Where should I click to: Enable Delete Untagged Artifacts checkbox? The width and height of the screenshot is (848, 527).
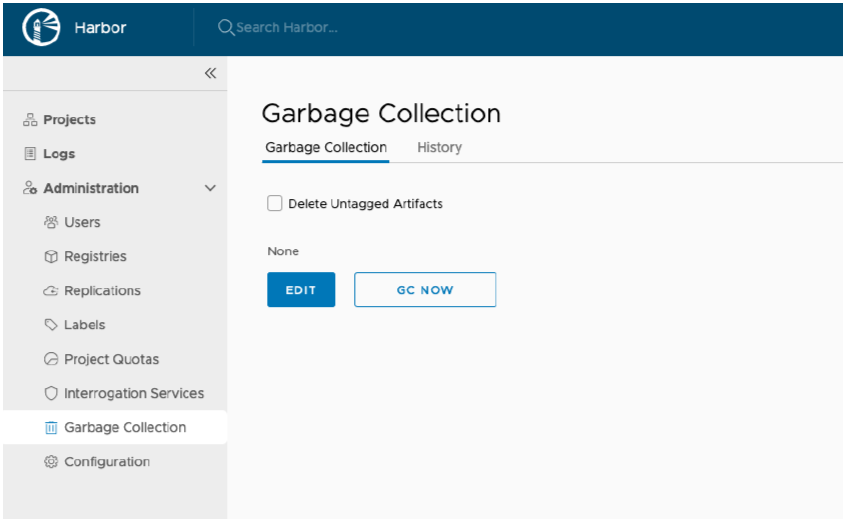click(275, 203)
